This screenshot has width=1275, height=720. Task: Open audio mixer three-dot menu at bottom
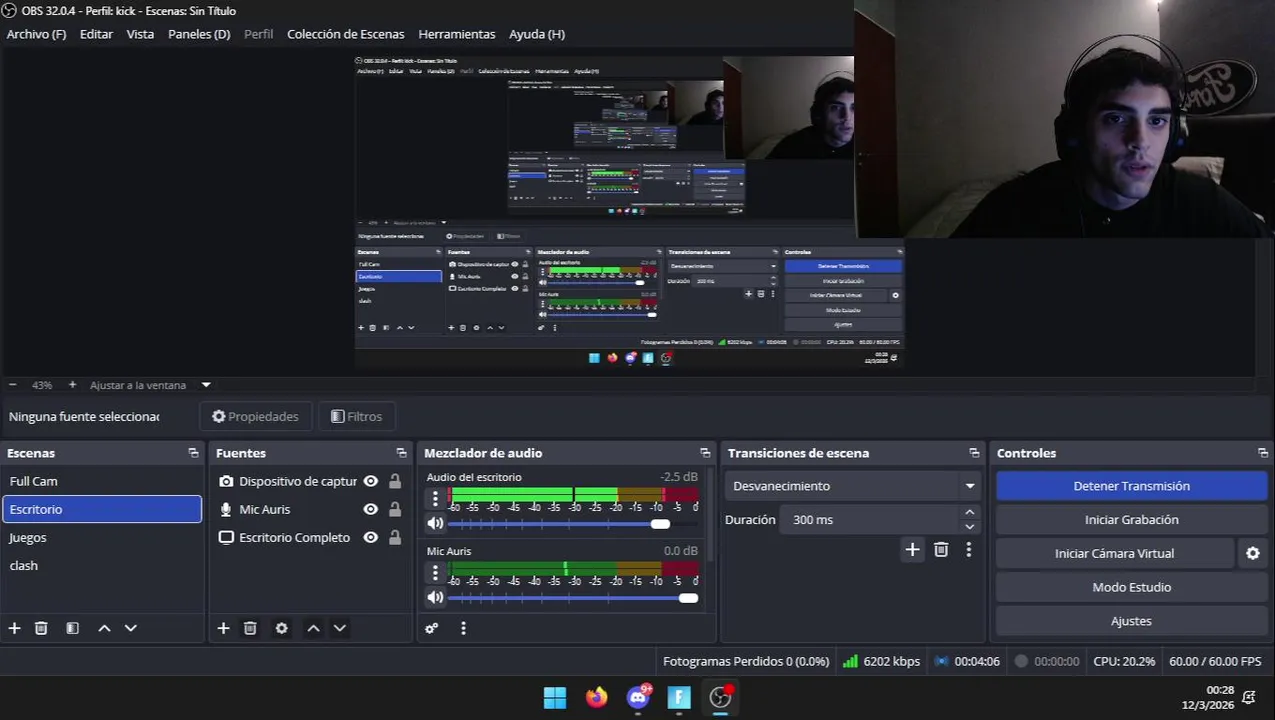point(463,628)
